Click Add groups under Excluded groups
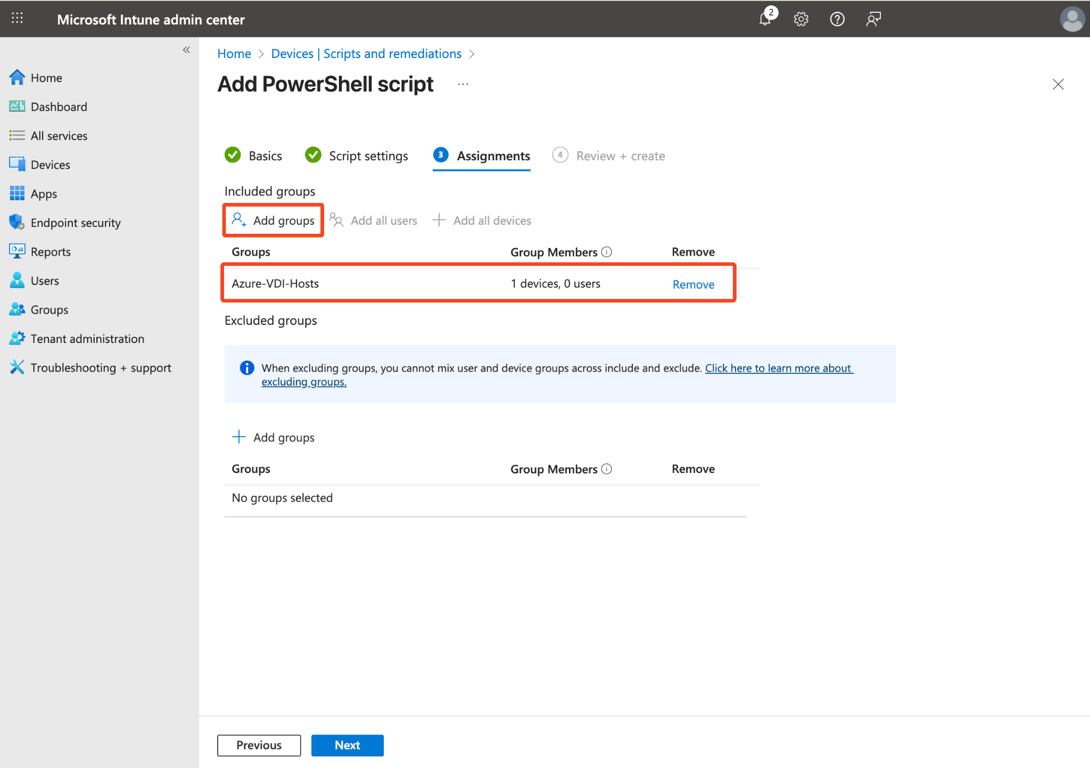 273,437
